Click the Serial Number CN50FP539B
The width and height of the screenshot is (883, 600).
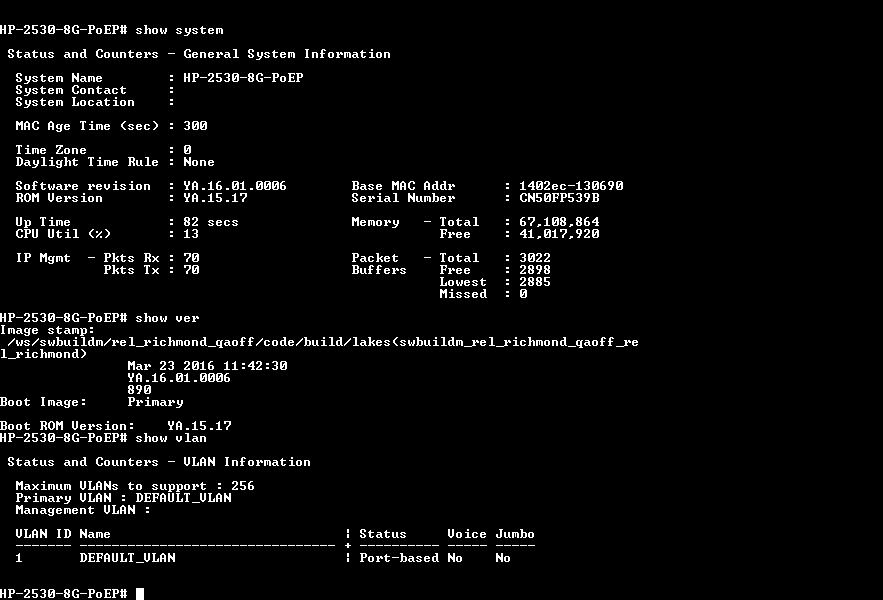click(x=559, y=198)
